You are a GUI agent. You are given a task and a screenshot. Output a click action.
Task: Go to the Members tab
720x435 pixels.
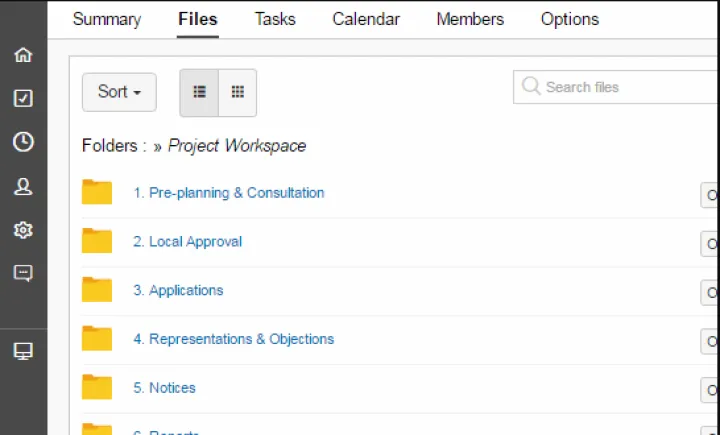tap(470, 19)
